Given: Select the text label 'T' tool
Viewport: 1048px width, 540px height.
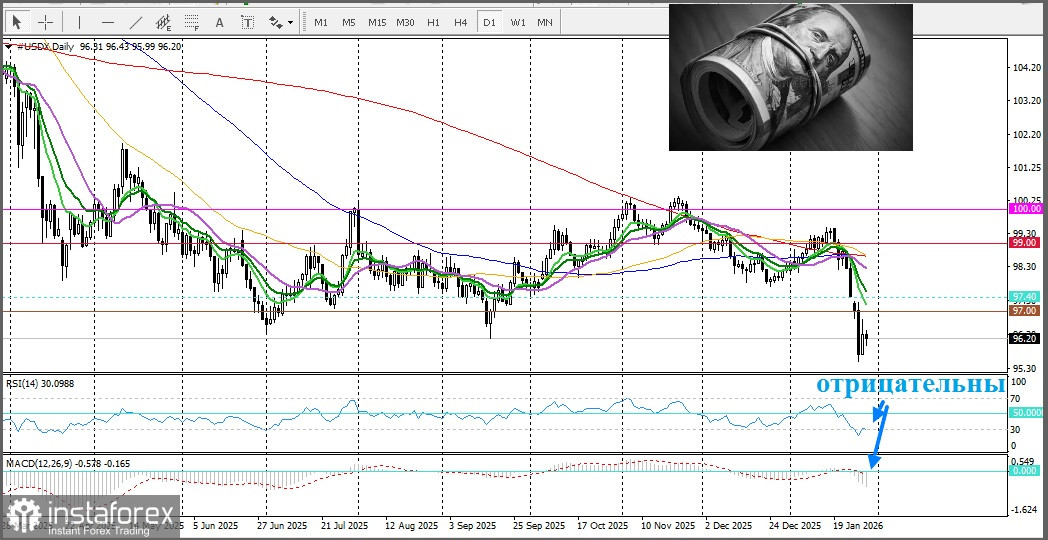Looking at the screenshot, I should (x=247, y=22).
